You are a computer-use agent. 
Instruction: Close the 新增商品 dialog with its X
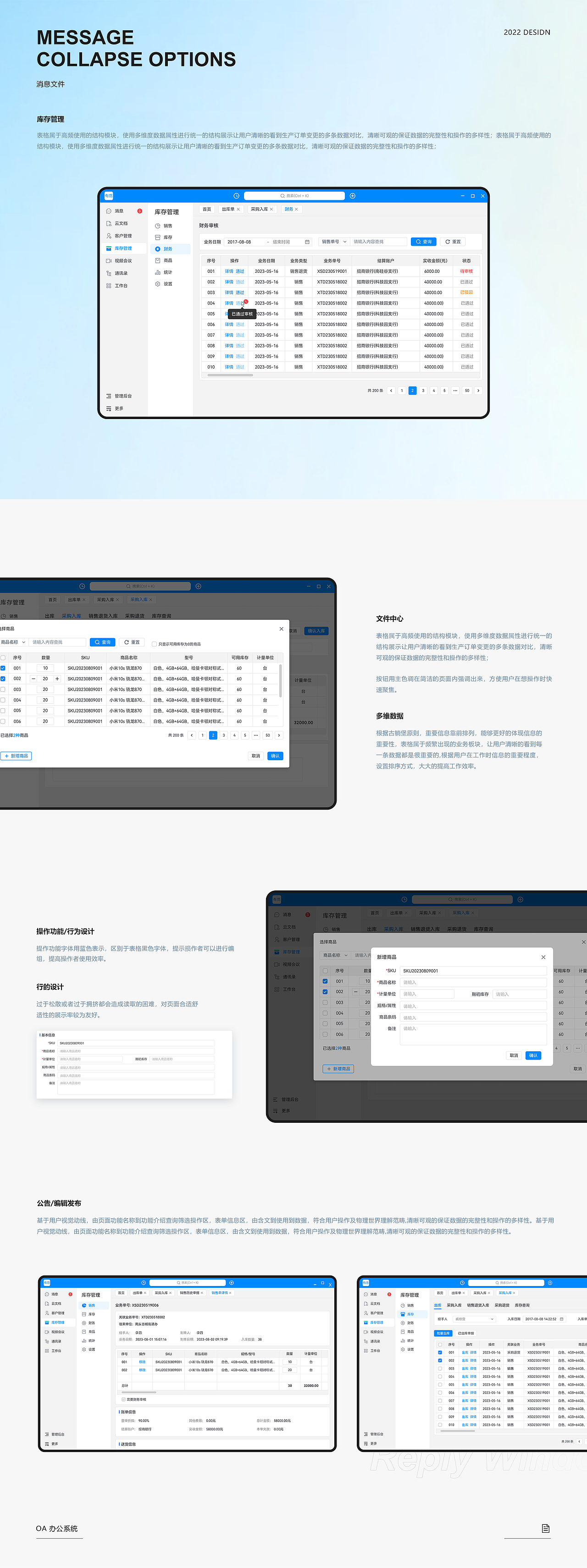coord(543,957)
